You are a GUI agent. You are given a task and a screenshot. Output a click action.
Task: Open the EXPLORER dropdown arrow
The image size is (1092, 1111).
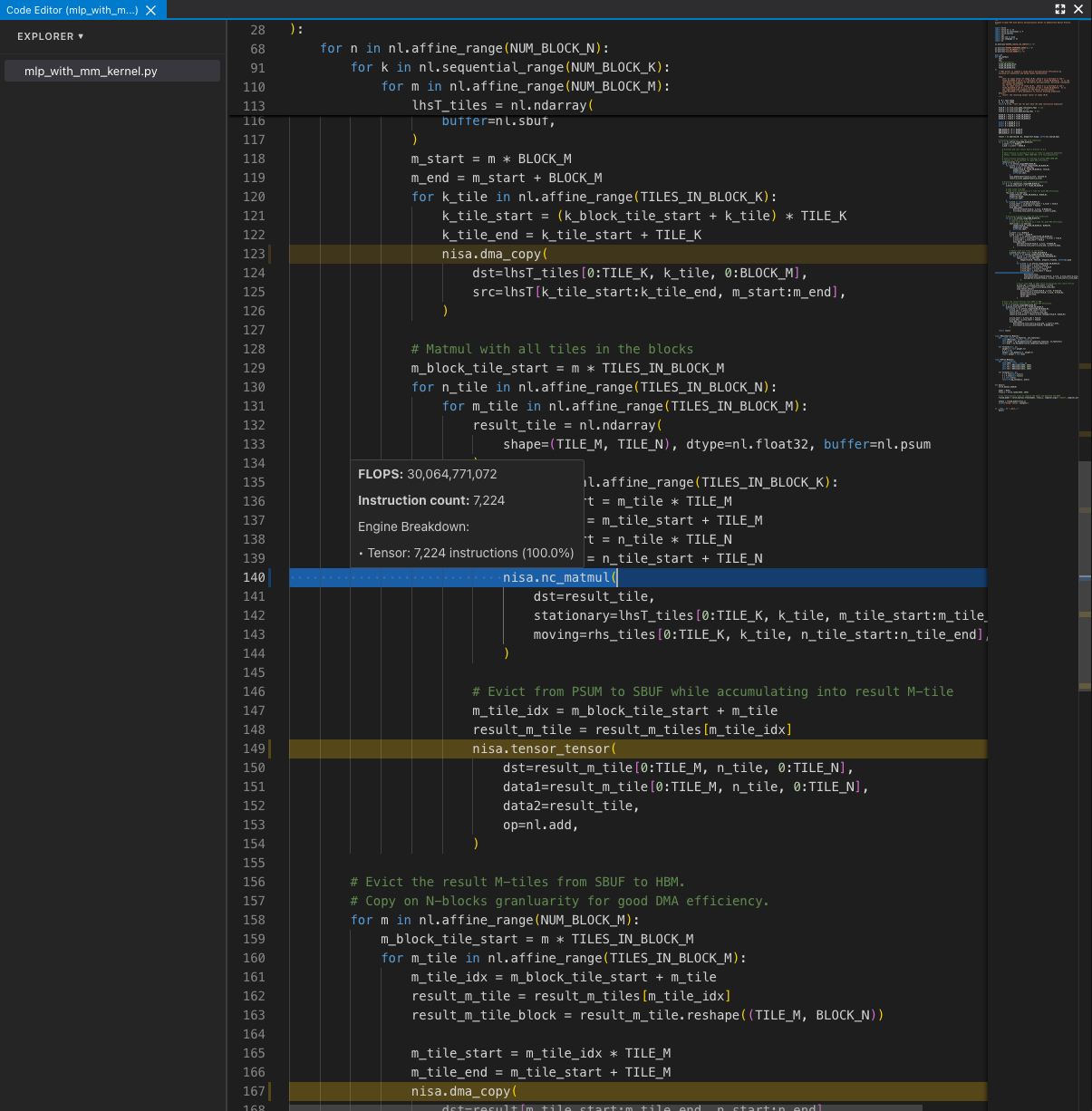(81, 36)
